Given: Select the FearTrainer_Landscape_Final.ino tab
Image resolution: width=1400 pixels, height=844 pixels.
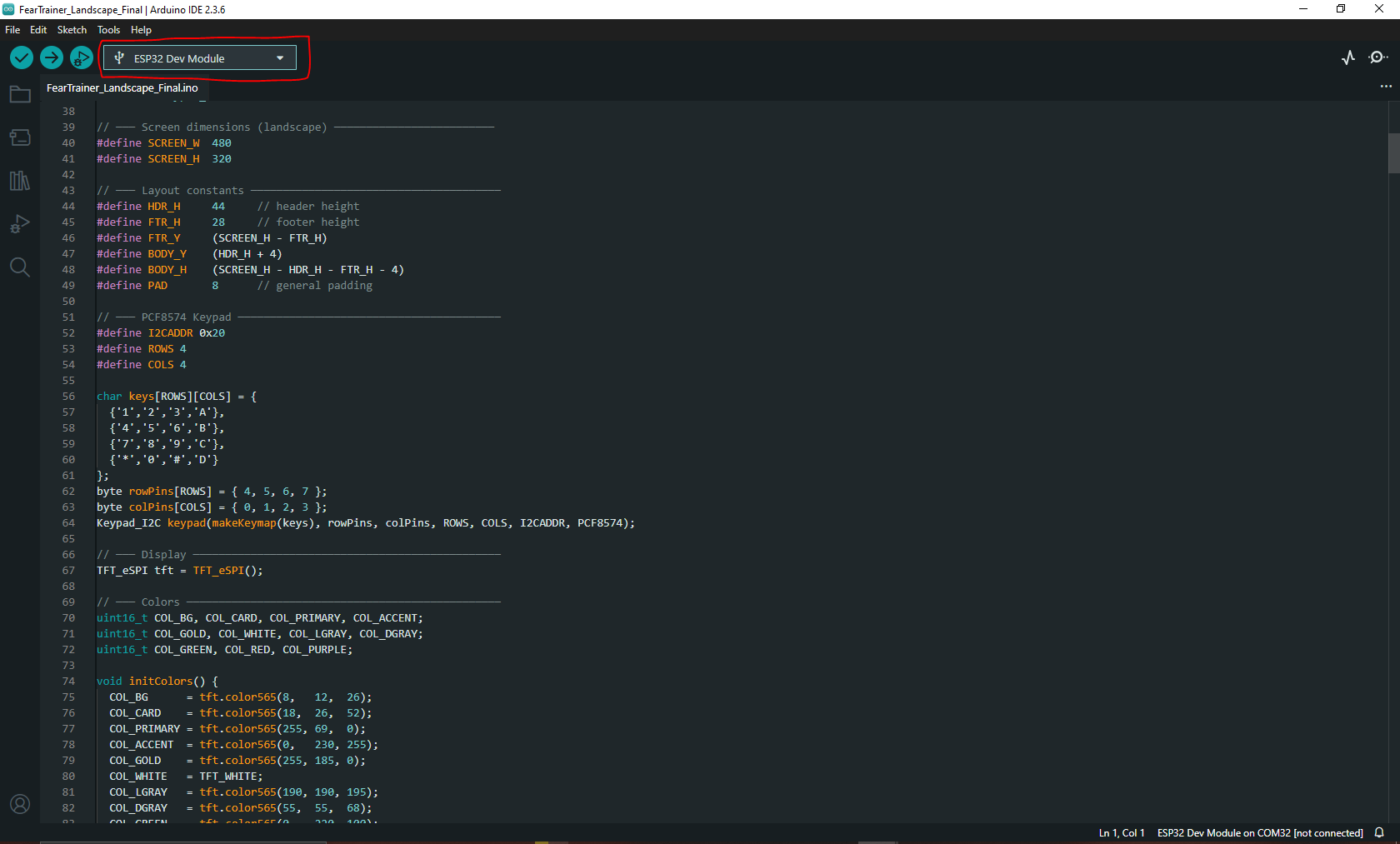Looking at the screenshot, I should click(x=122, y=87).
